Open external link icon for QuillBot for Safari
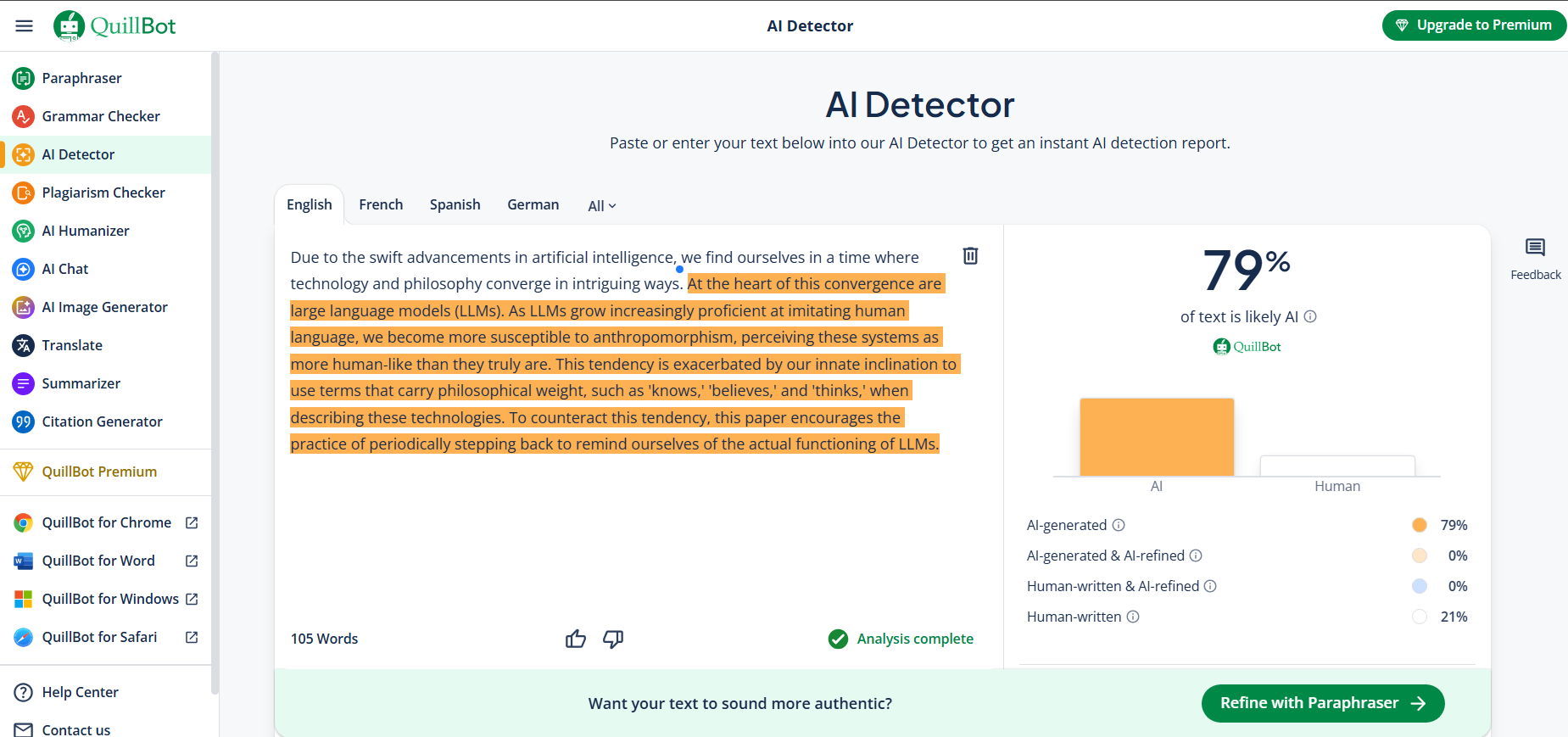Viewport: 1568px width, 737px height. click(192, 637)
